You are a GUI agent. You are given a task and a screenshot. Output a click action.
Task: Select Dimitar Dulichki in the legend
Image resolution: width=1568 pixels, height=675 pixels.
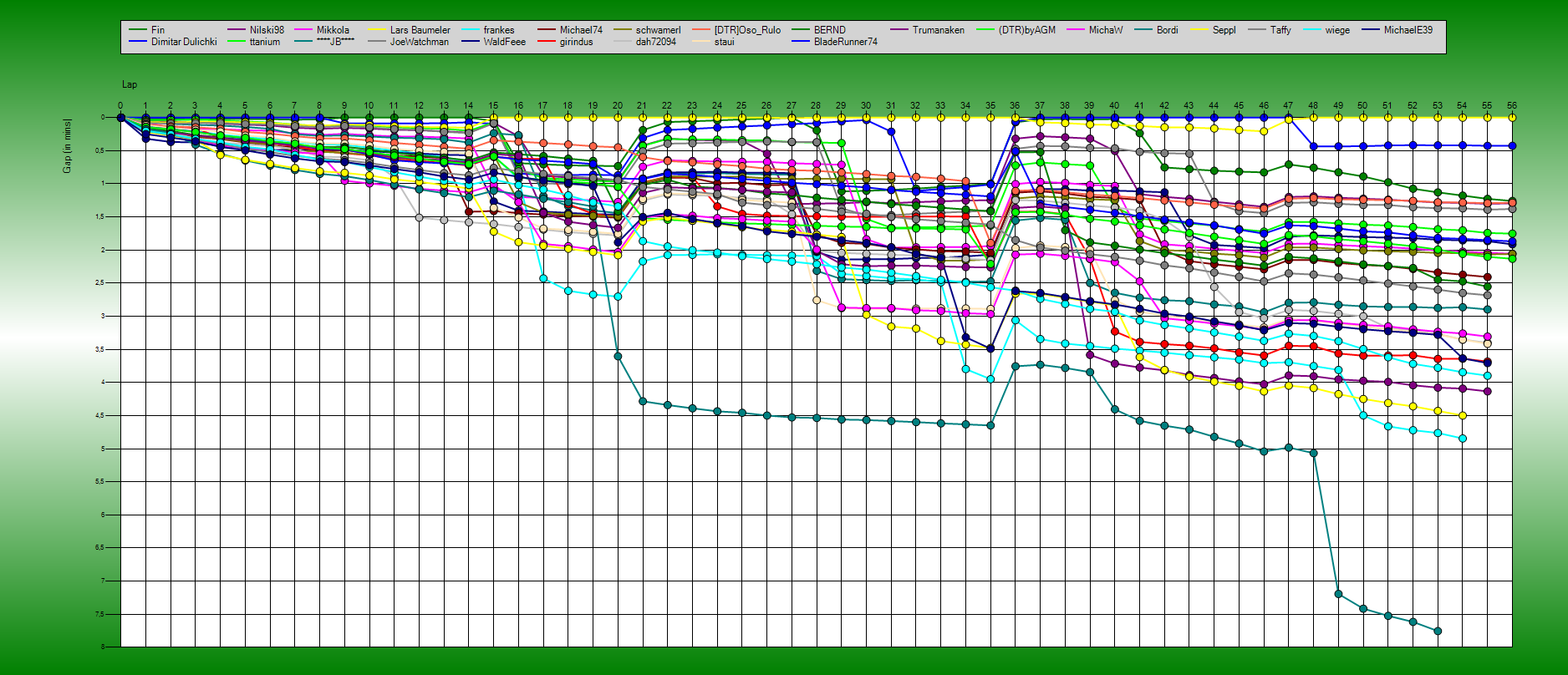tap(183, 42)
